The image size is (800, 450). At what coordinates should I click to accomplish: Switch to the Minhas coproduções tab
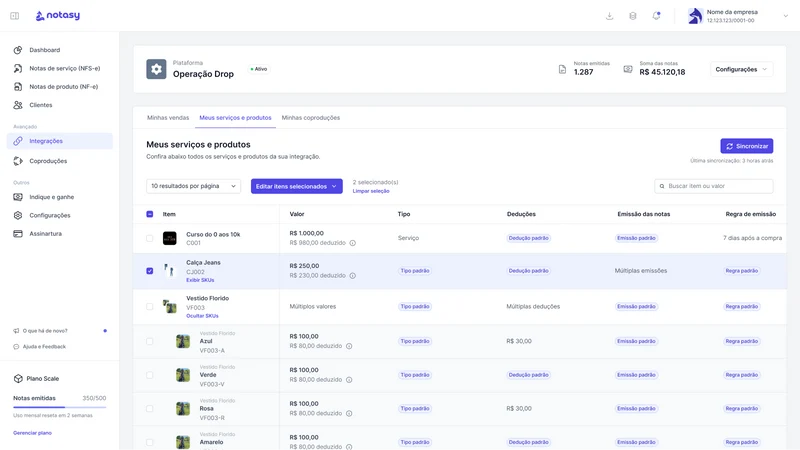point(311,118)
